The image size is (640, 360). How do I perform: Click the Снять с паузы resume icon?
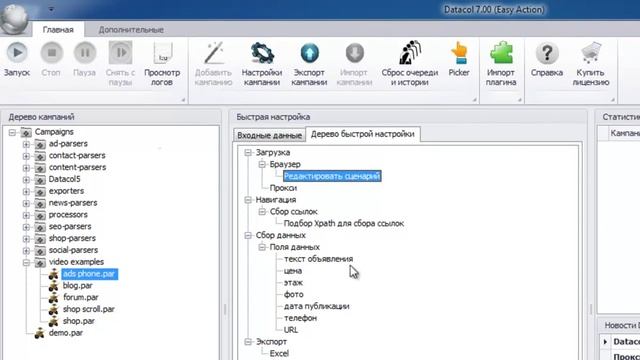pos(120,53)
